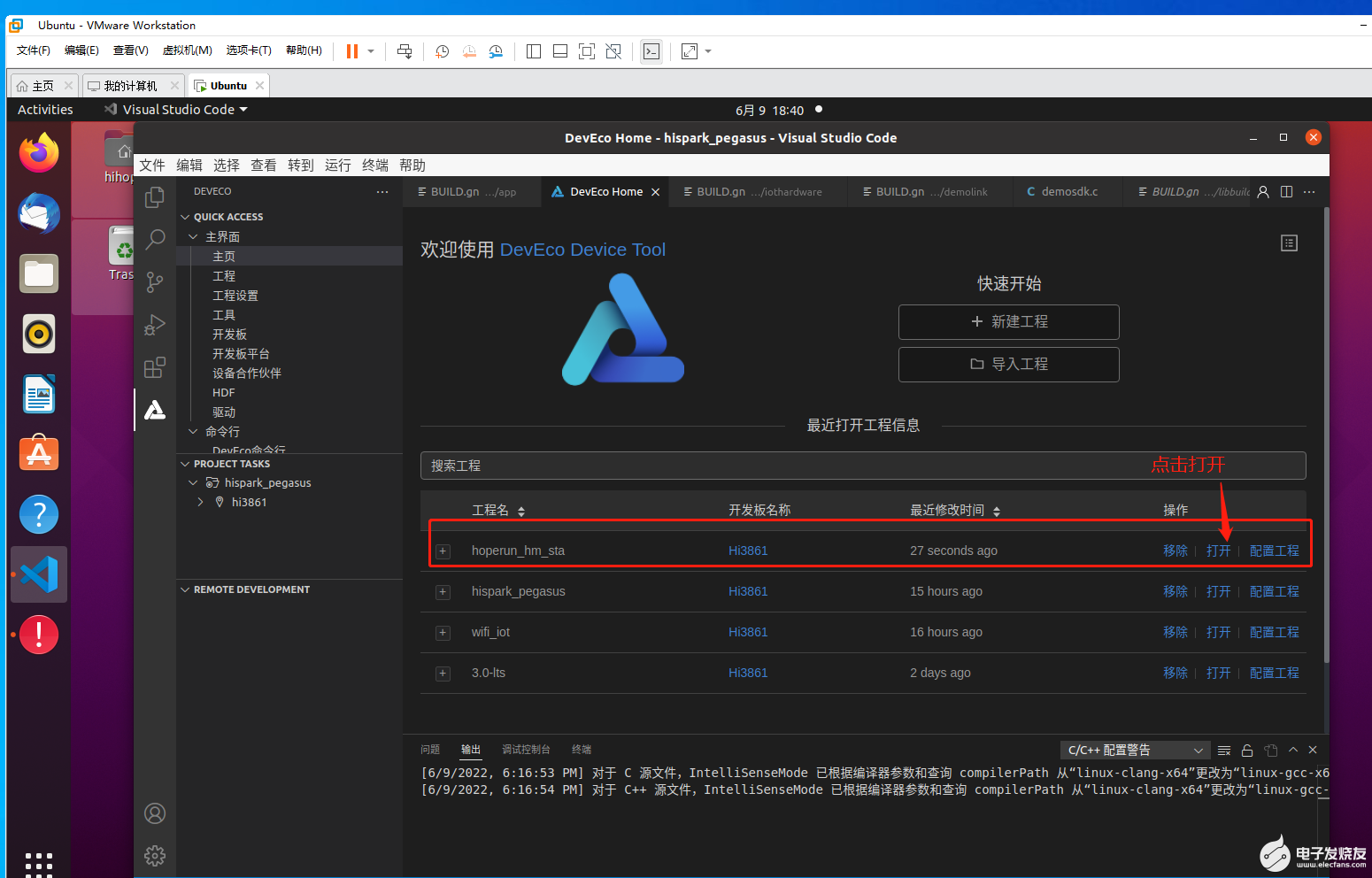Switch to the demosdk.c editor tab
The height and width of the screenshot is (878, 1372).
pos(1068,191)
